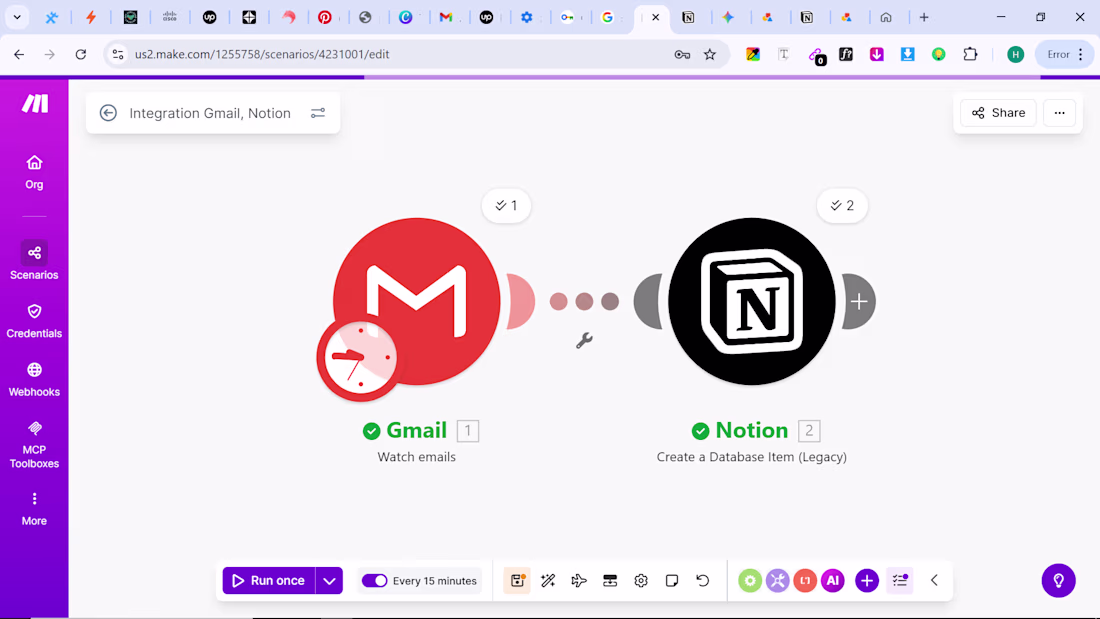Switch to the Google browser tab
The image size is (1100, 619).
(608, 18)
